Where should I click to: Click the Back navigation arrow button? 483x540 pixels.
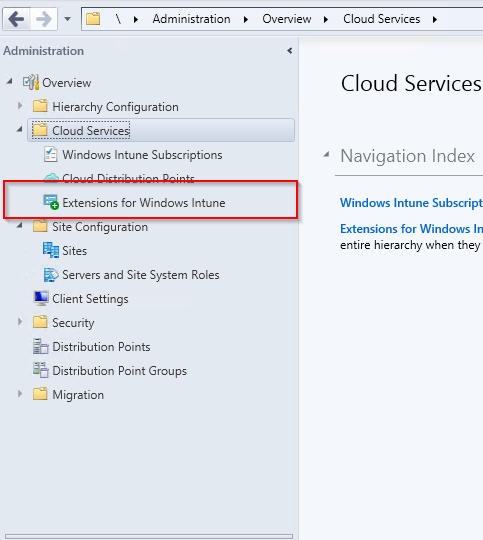click(16, 19)
